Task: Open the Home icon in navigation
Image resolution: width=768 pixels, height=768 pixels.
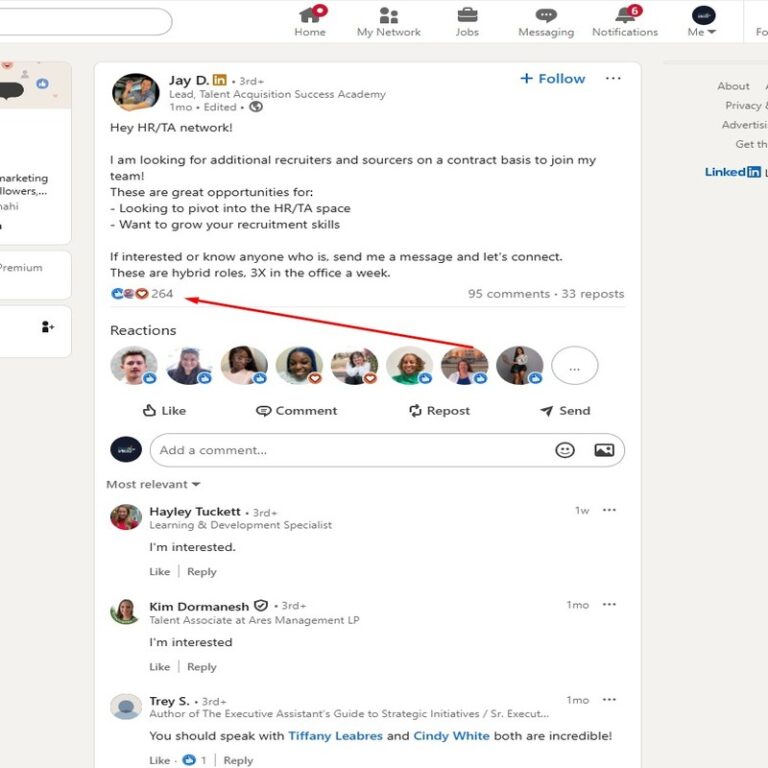Action: 310,16
